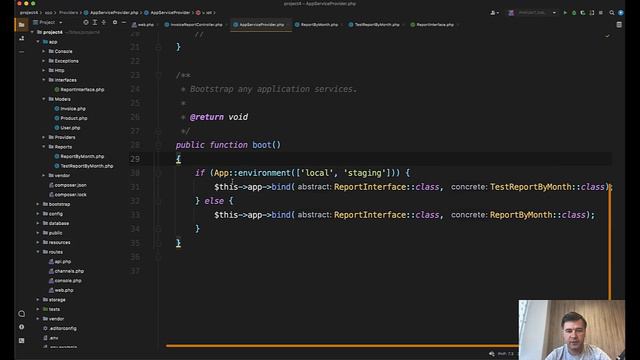
Task: Click the Select Opened File target icon
Action: click(86, 22)
